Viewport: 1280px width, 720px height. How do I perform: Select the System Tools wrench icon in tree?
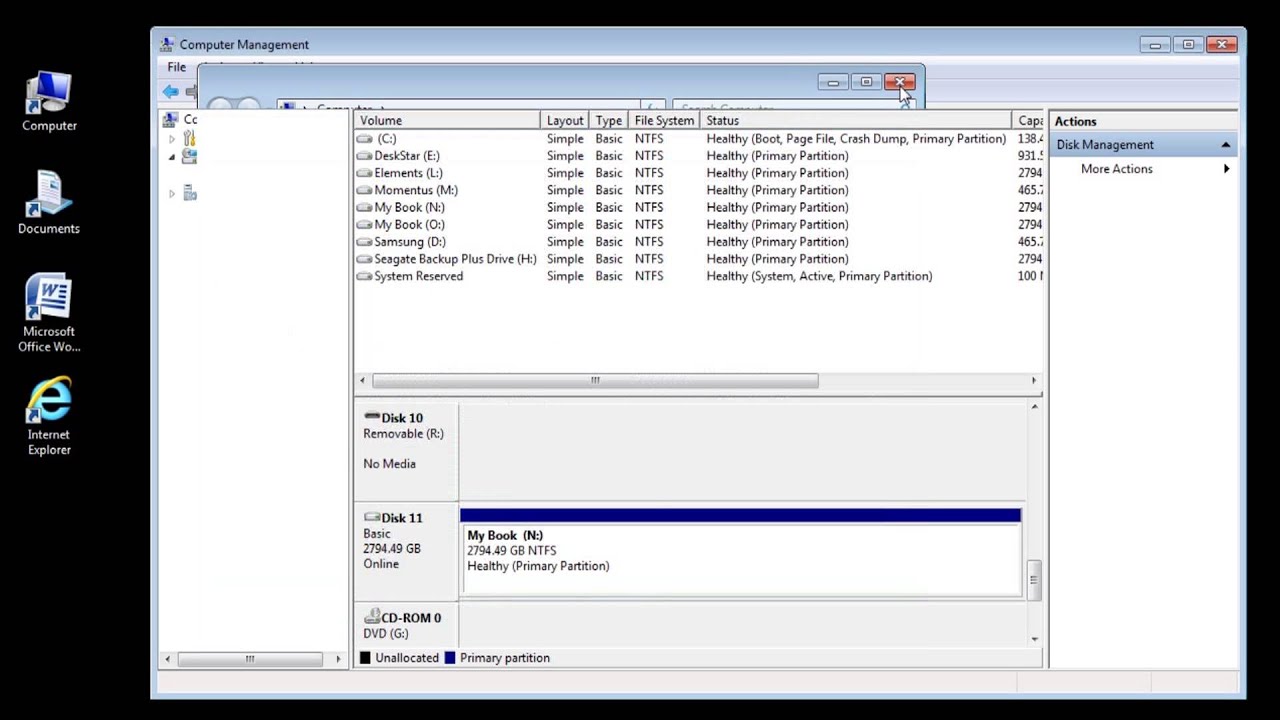point(189,138)
